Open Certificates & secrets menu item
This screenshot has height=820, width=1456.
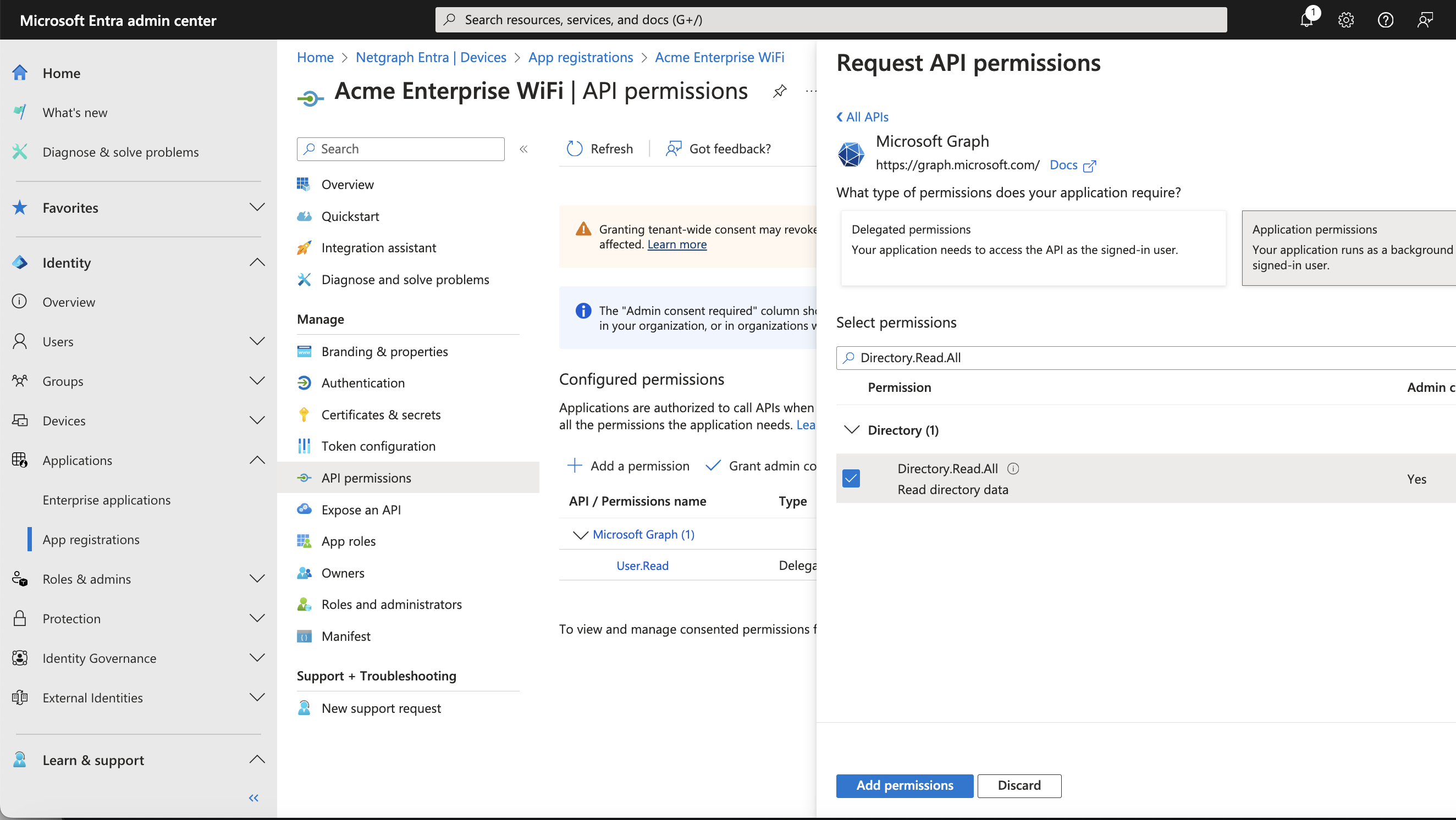click(380, 415)
